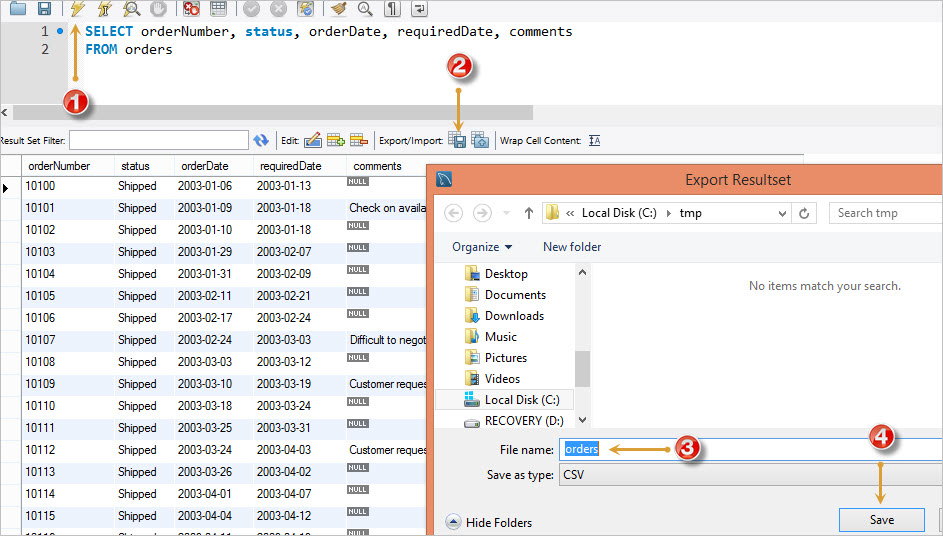Open the Organize dropdown menu
This screenshot has width=943, height=536.
tap(482, 247)
